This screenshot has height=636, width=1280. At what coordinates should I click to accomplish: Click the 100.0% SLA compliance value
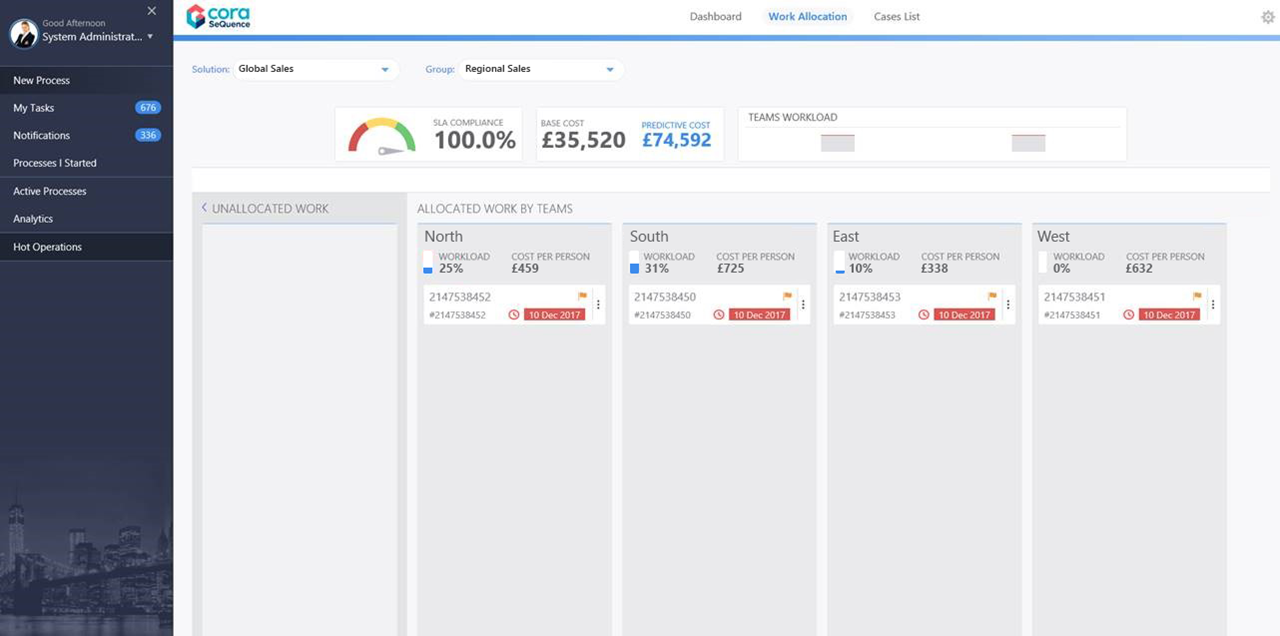click(475, 141)
